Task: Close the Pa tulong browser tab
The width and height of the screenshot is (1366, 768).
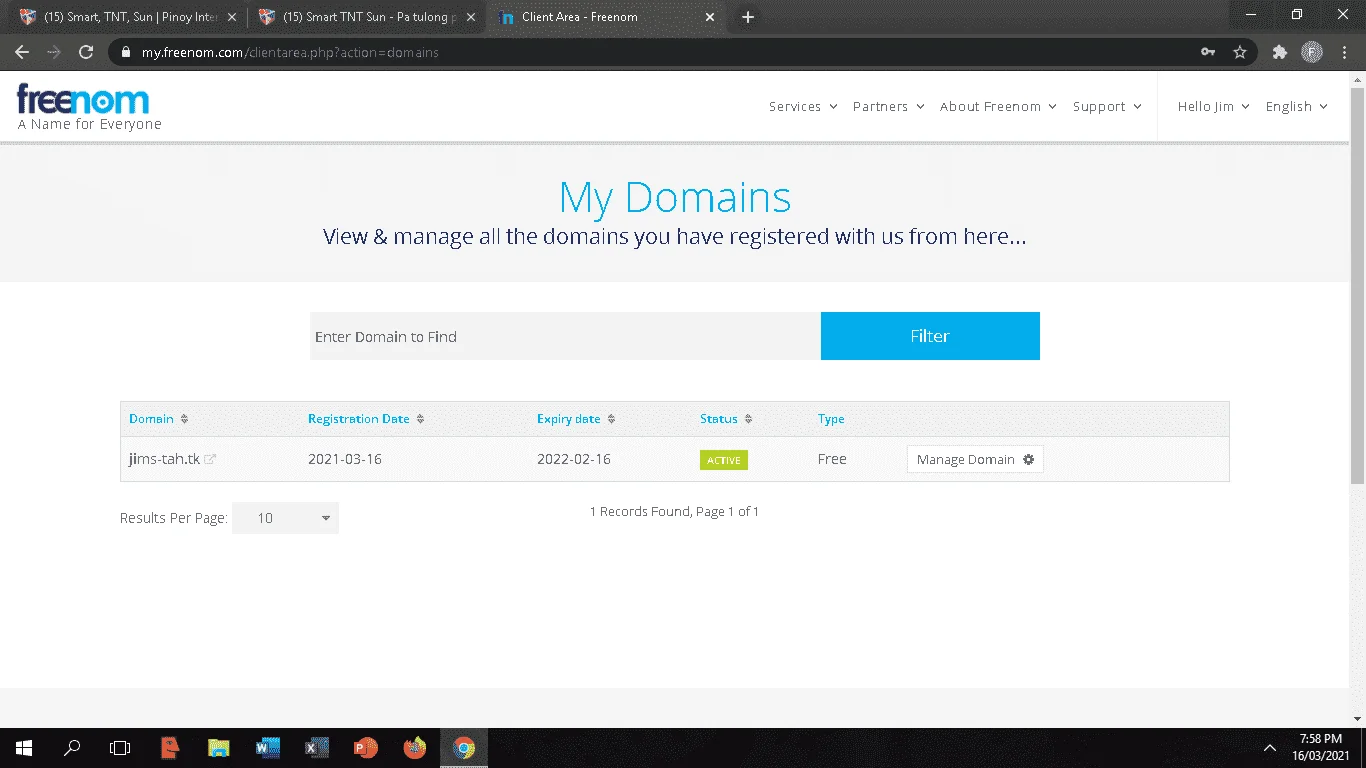Action: click(x=471, y=17)
